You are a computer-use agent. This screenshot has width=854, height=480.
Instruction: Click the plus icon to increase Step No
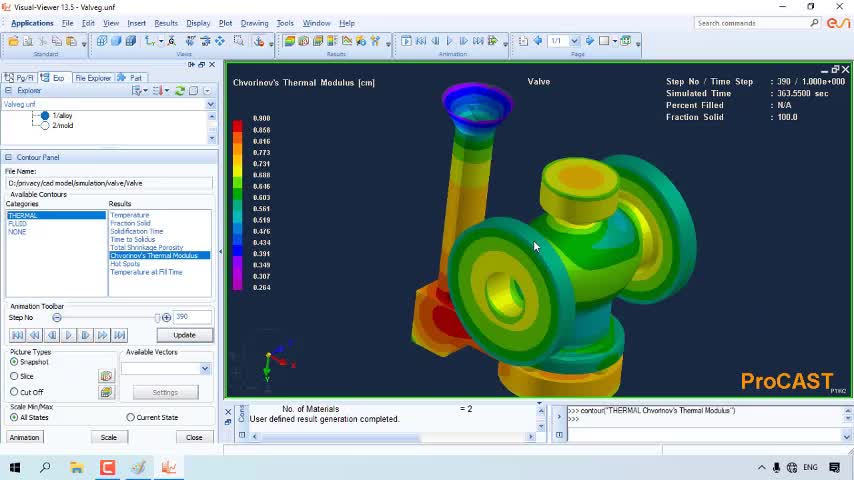coord(166,317)
